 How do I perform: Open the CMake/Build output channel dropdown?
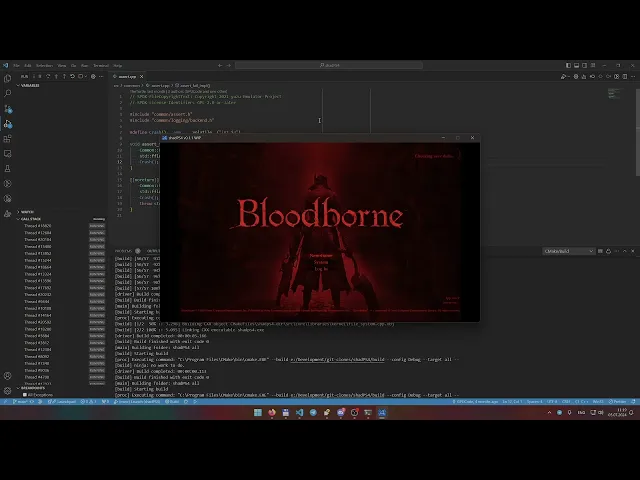click(x=568, y=251)
